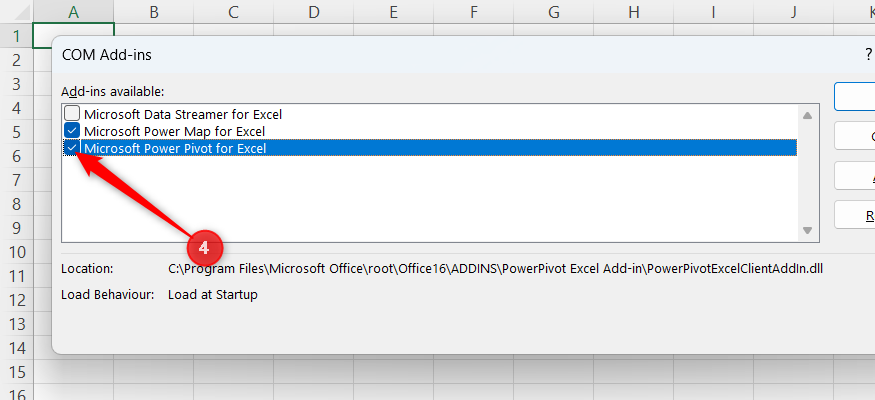The image size is (875, 400).
Task: Click the add-ins list scroll up arrow
Action: pos(807,115)
